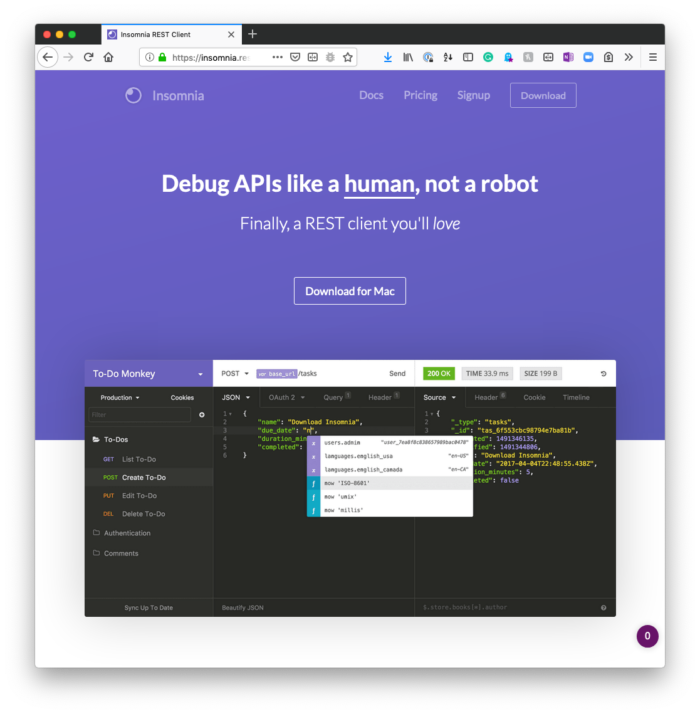Click the Download button in header
This screenshot has width=700, height=714.
click(x=543, y=96)
